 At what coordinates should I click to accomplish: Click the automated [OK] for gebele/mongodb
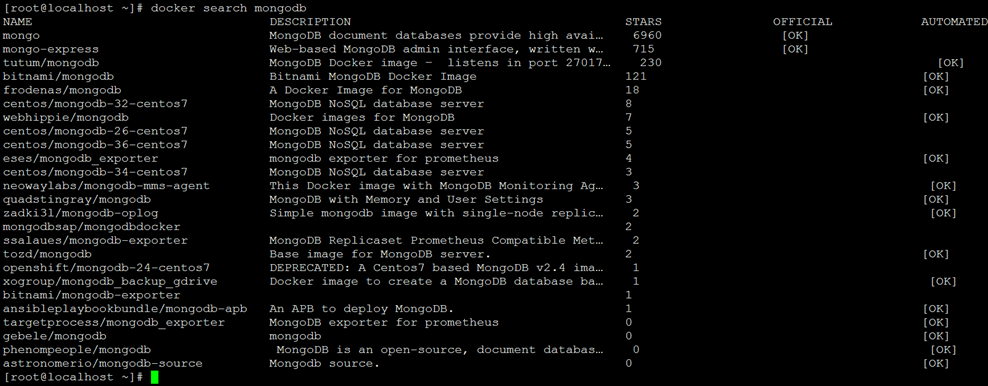point(936,337)
